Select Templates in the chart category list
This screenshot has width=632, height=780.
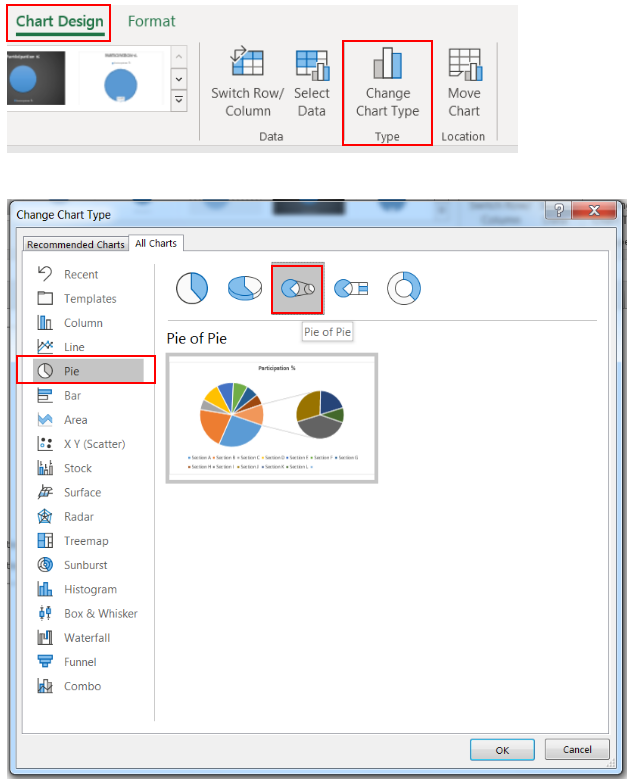[89, 298]
